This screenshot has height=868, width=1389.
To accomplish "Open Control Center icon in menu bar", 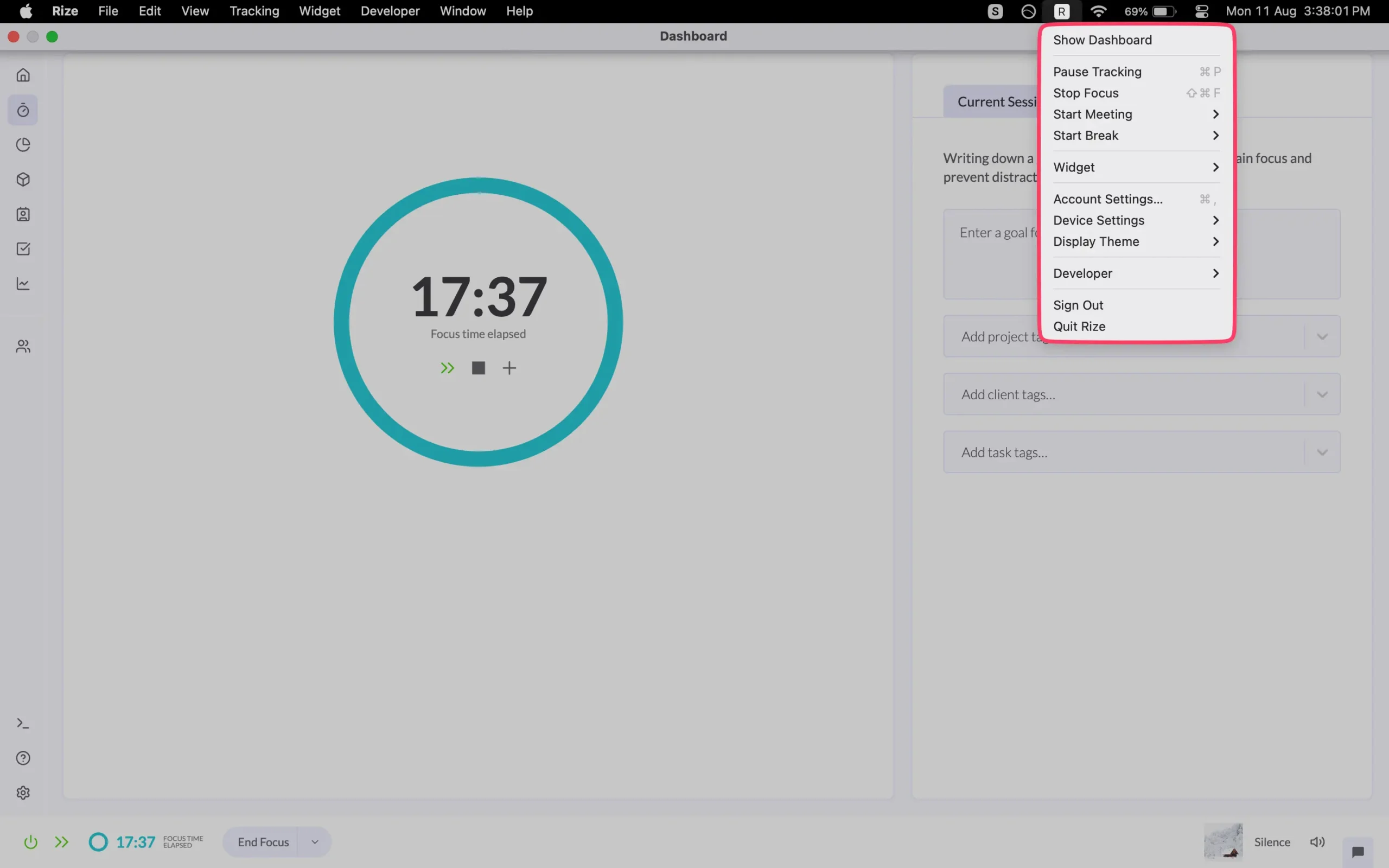I will (1201, 11).
